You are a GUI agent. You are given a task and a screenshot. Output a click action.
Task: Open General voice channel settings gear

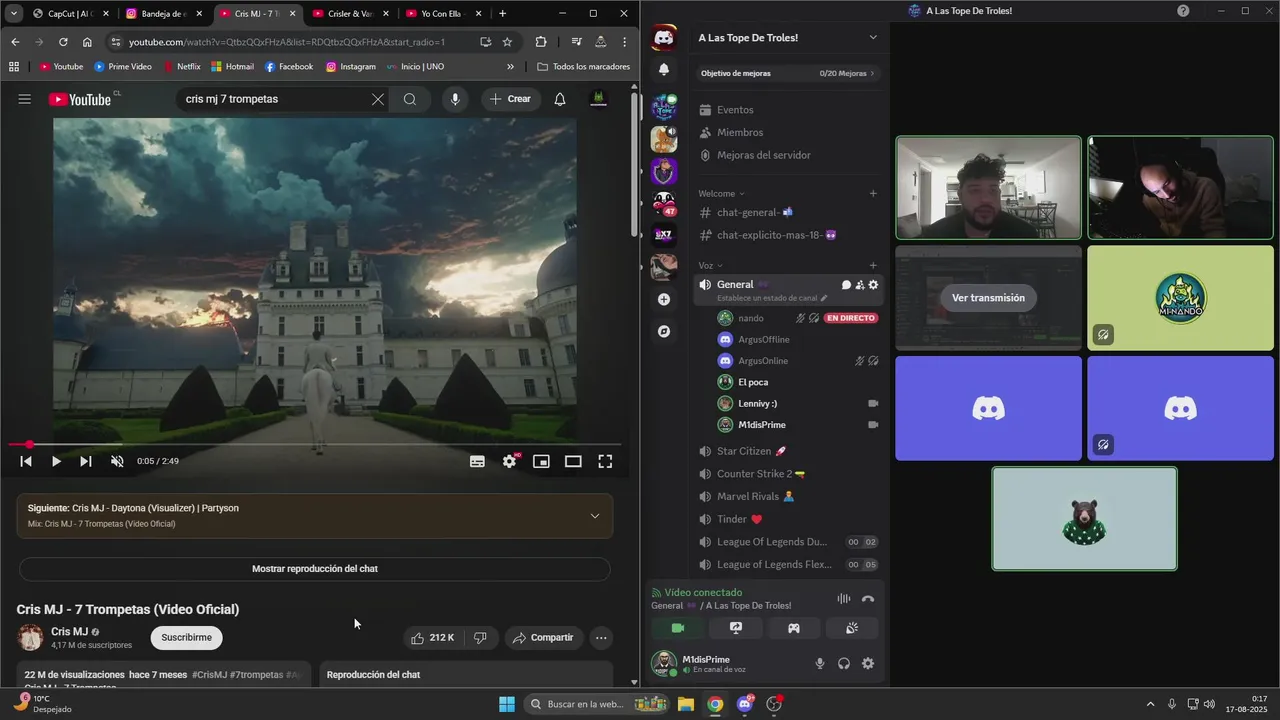[x=873, y=285]
